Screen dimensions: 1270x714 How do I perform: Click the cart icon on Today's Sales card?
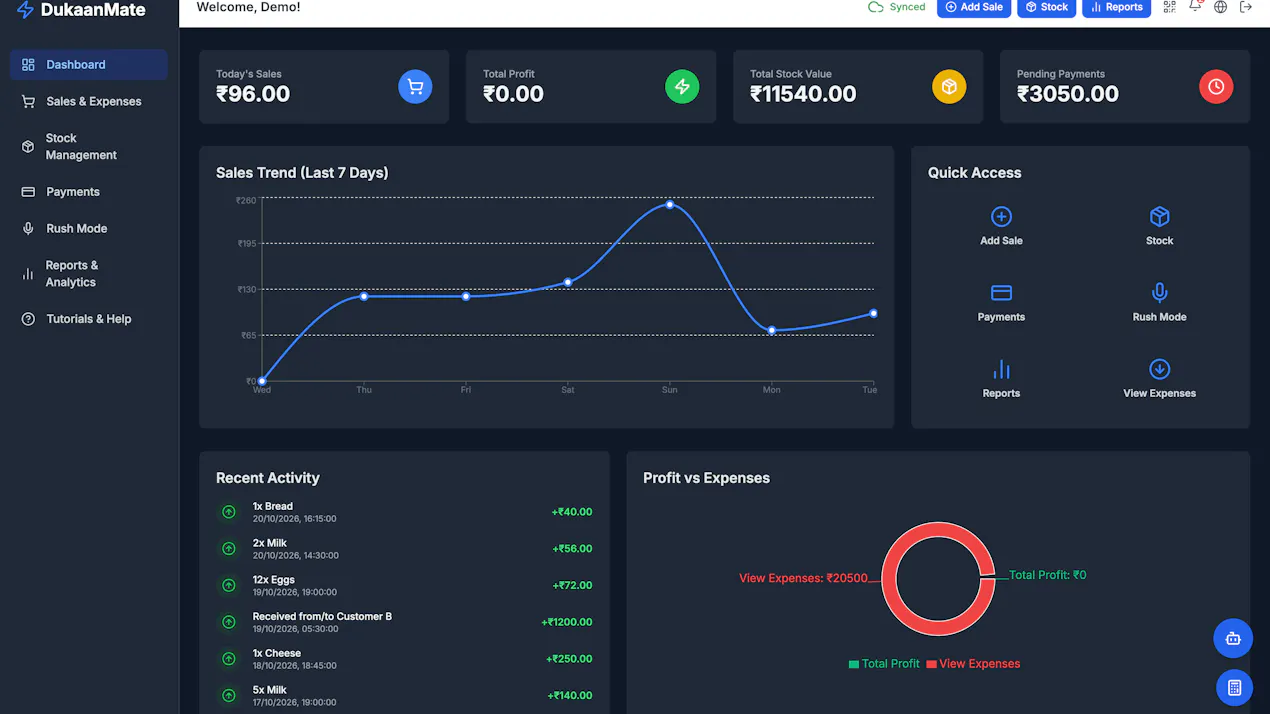coord(415,87)
